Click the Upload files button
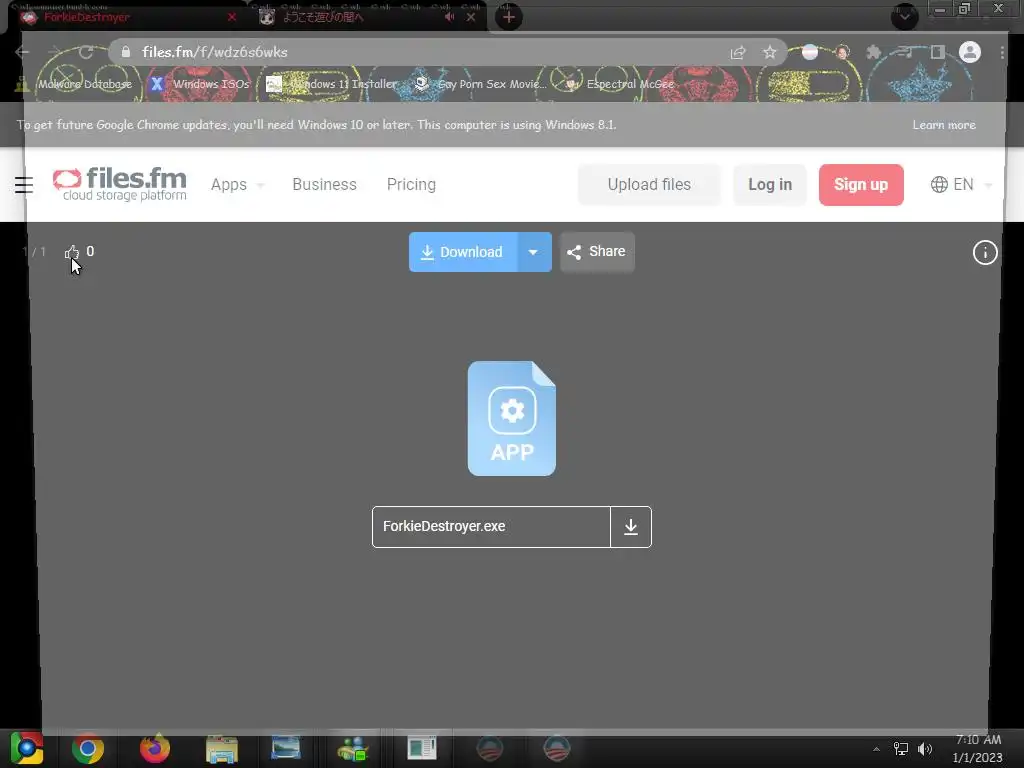1024x768 pixels. click(649, 185)
